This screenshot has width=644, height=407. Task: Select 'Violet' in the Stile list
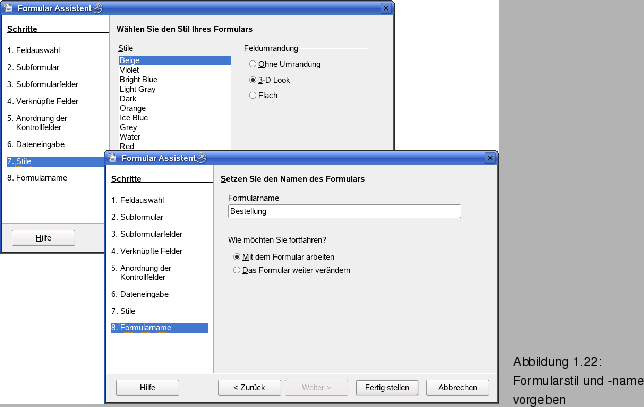tap(130, 69)
